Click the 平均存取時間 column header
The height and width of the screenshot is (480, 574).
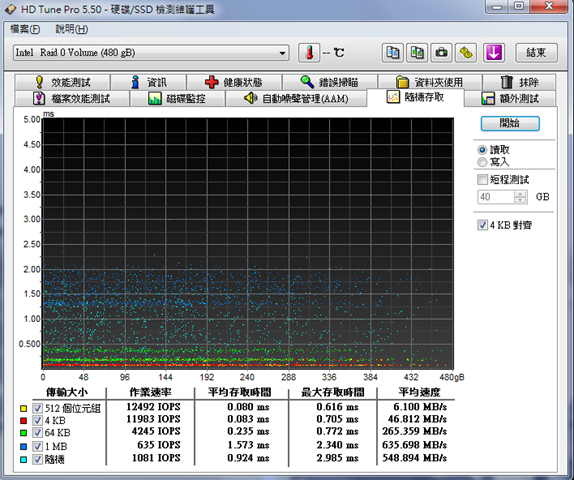coord(240,392)
